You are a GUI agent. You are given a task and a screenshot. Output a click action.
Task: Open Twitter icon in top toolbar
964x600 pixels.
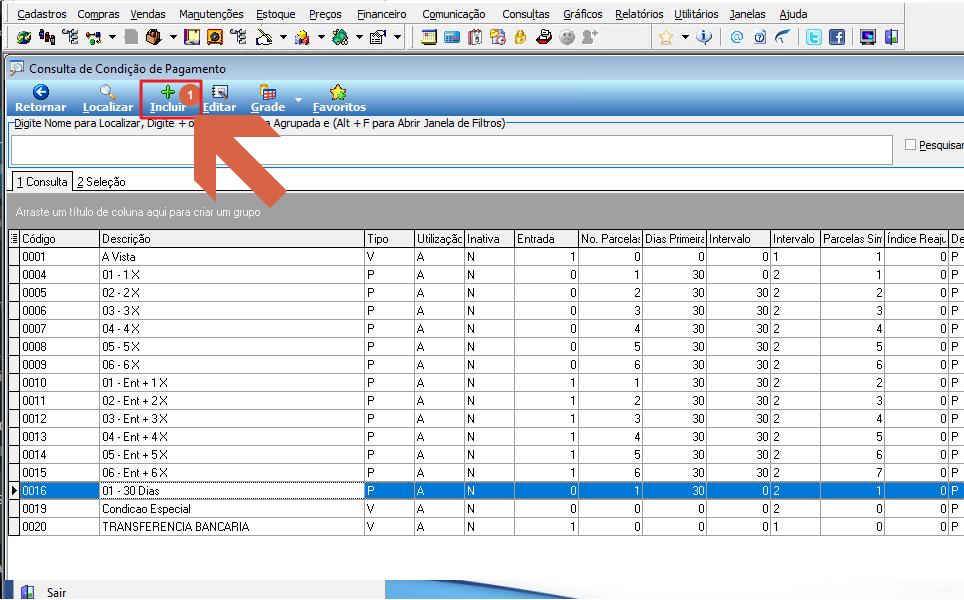(813, 38)
